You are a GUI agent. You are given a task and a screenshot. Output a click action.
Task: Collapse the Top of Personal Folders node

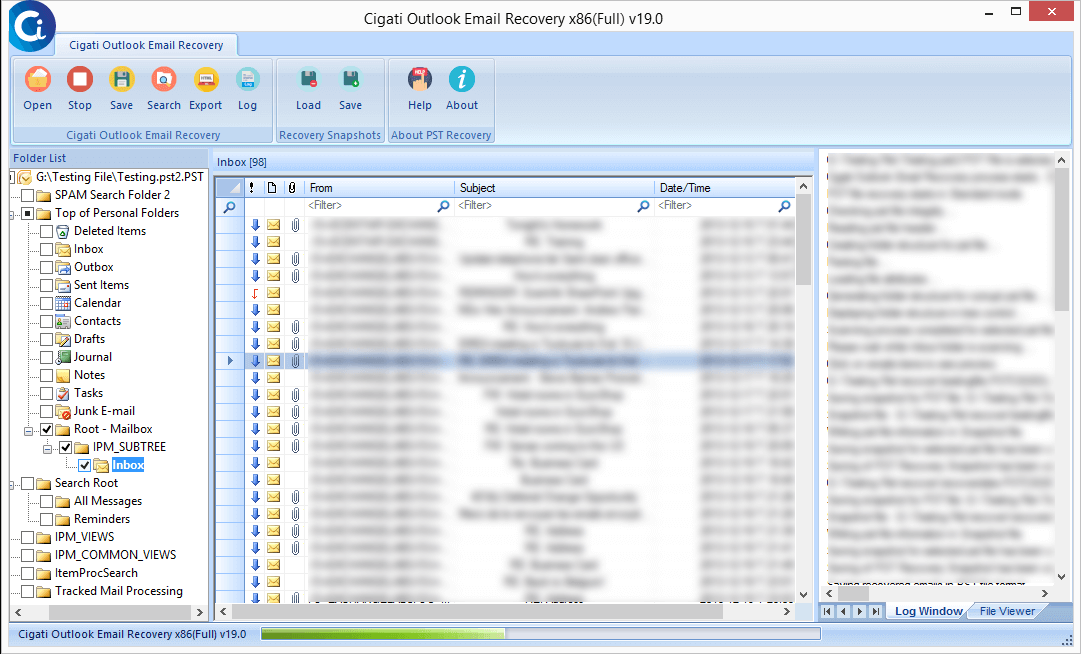[11, 214]
